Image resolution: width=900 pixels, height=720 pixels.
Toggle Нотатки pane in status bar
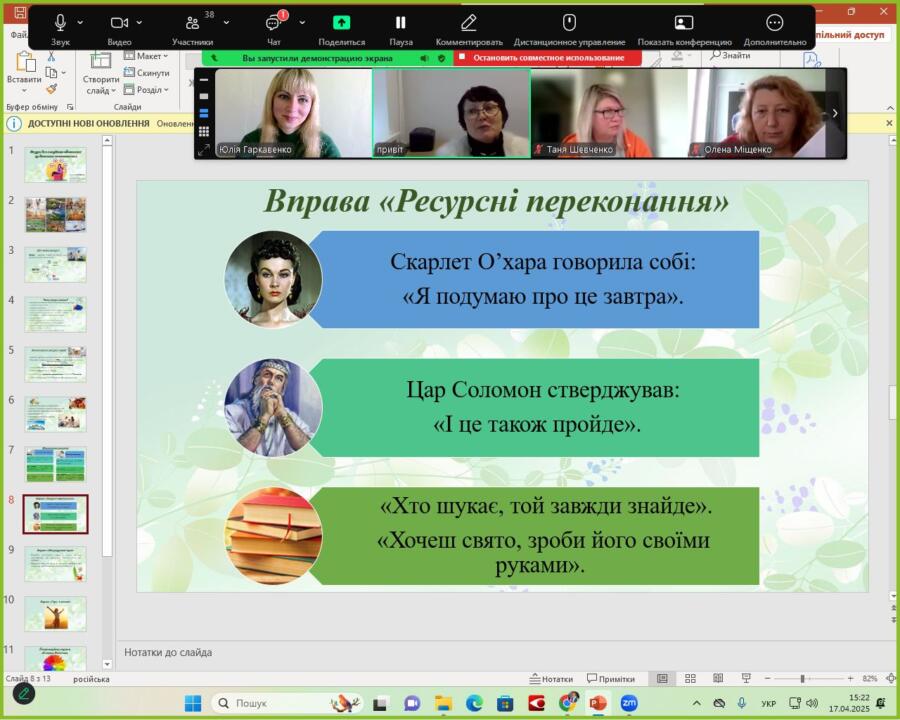(551, 679)
